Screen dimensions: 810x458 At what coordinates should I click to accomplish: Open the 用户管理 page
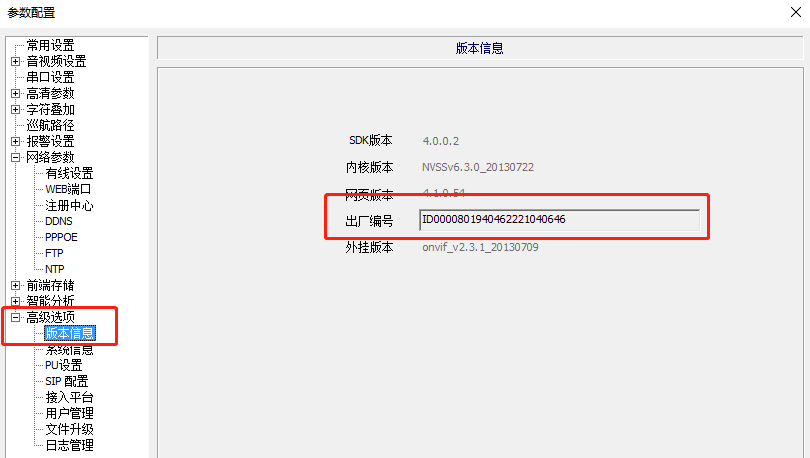click(x=69, y=413)
